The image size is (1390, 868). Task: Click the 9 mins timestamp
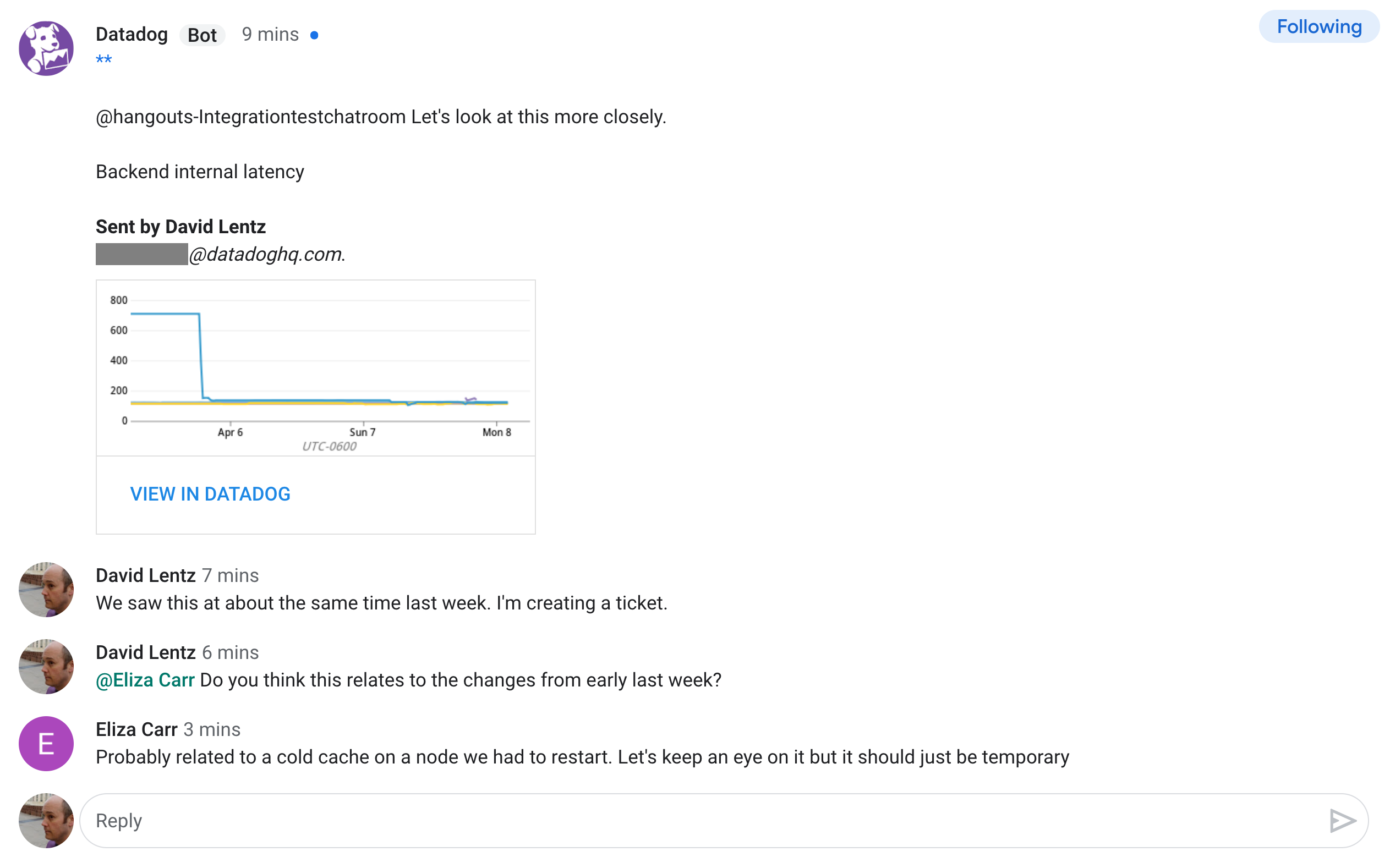pyautogui.click(x=270, y=35)
